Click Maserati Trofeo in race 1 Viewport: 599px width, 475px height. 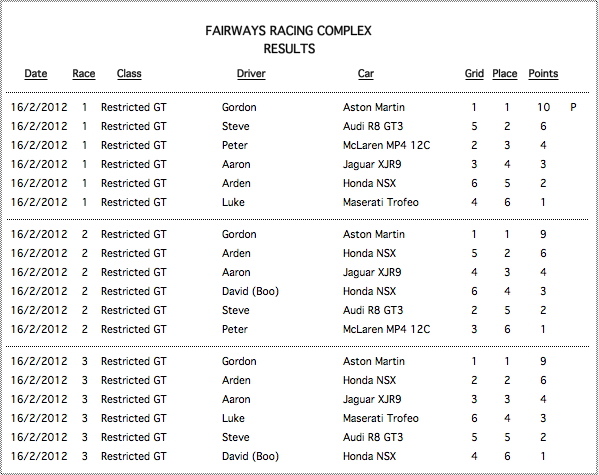[381, 202]
